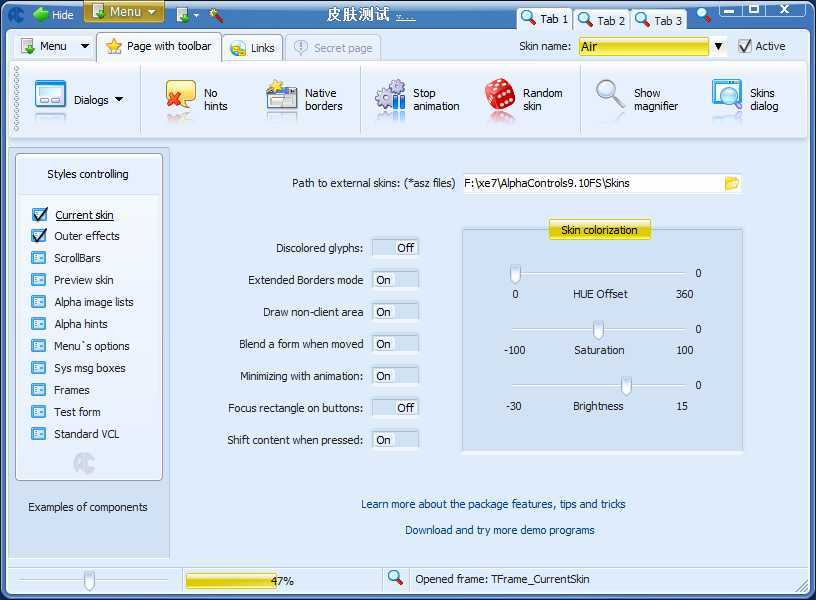816x600 pixels.
Task: Open the yellow Menu dropdown in title bar
Action: pyautogui.click(x=124, y=12)
